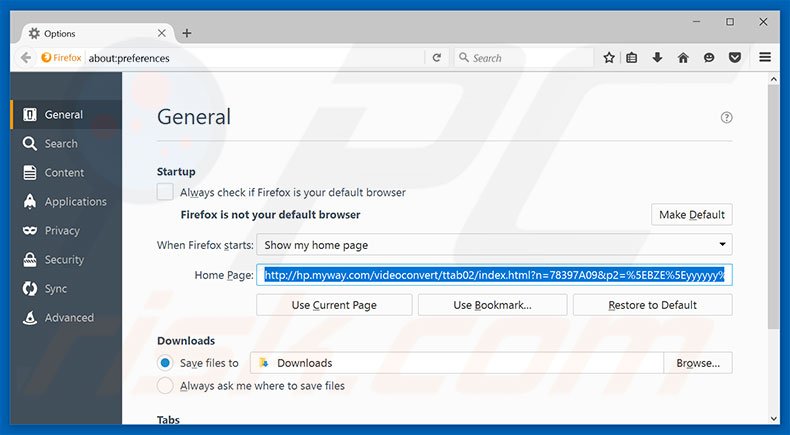
Task: Show bookmarks list icon
Action: tap(632, 58)
